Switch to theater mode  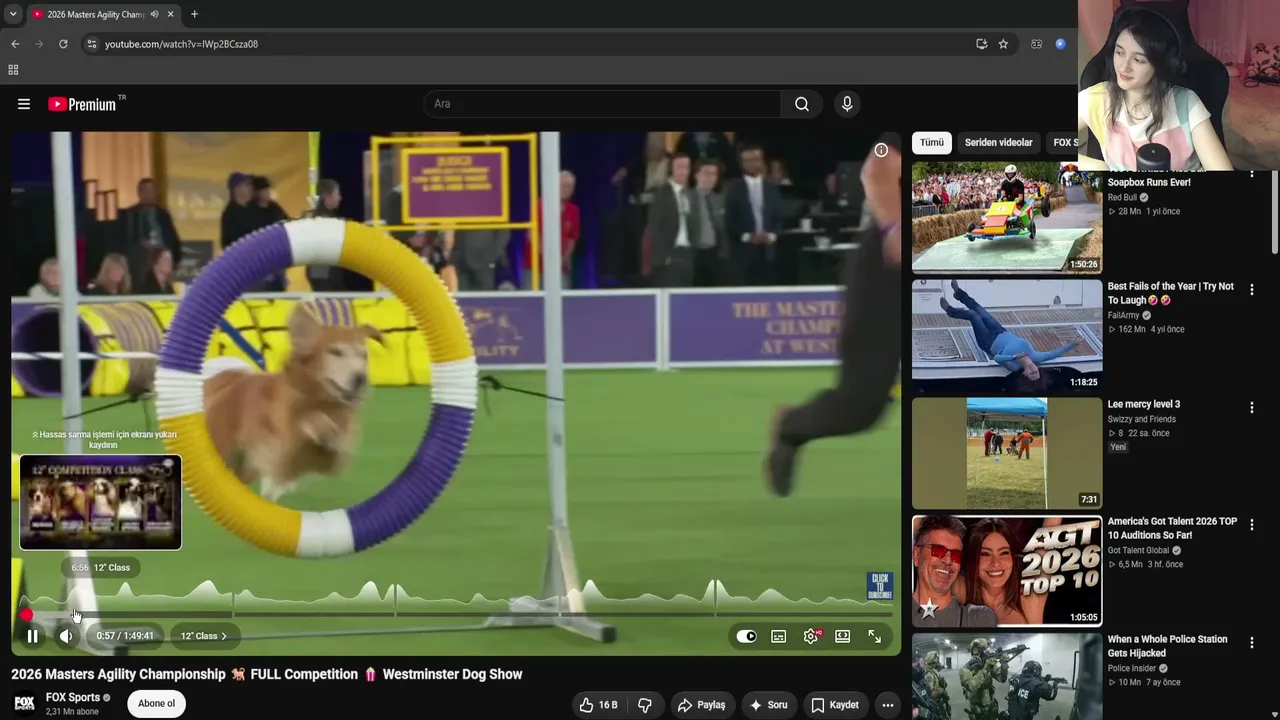843,636
